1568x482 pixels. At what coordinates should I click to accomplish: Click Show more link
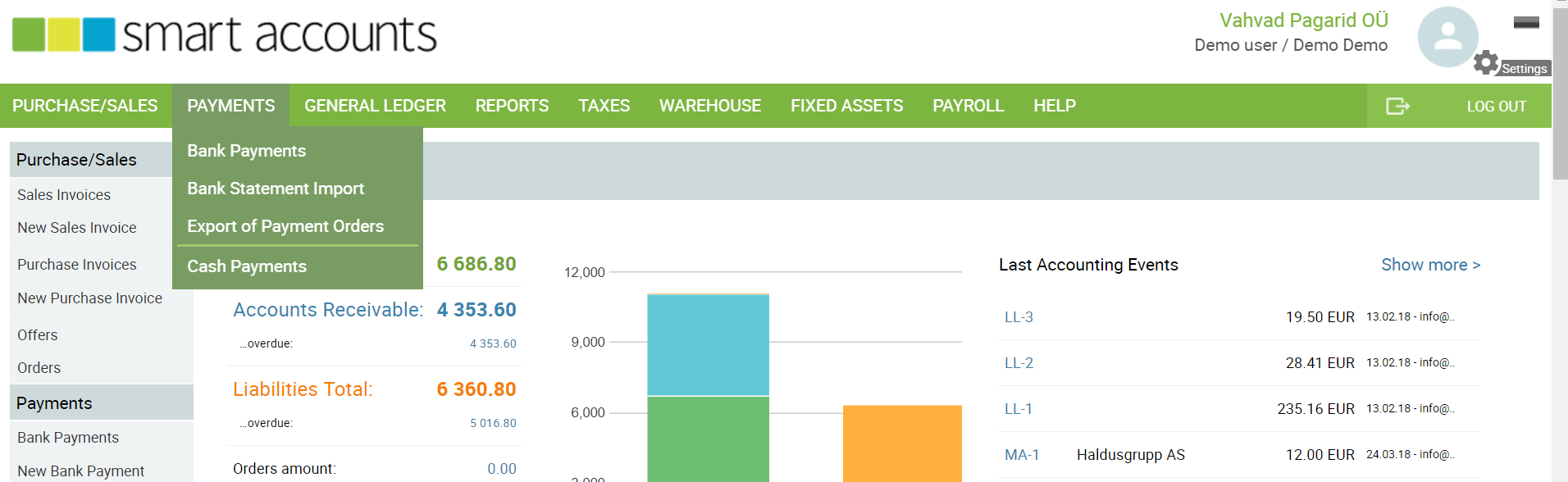pyautogui.click(x=1430, y=265)
